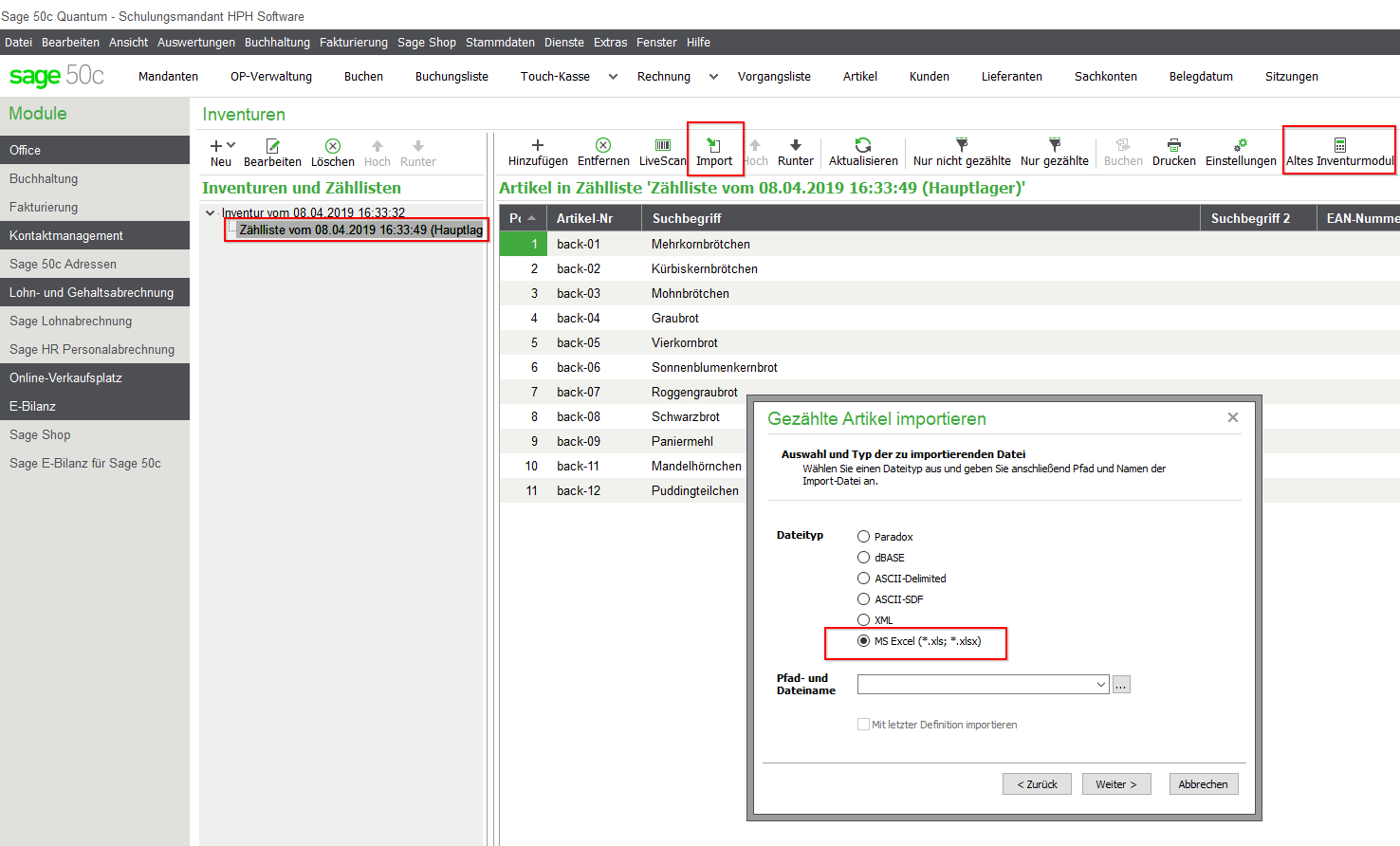Viewport: 1400px width, 846px height.
Task: Click the Bearbeiten edit icon
Action: (x=272, y=145)
